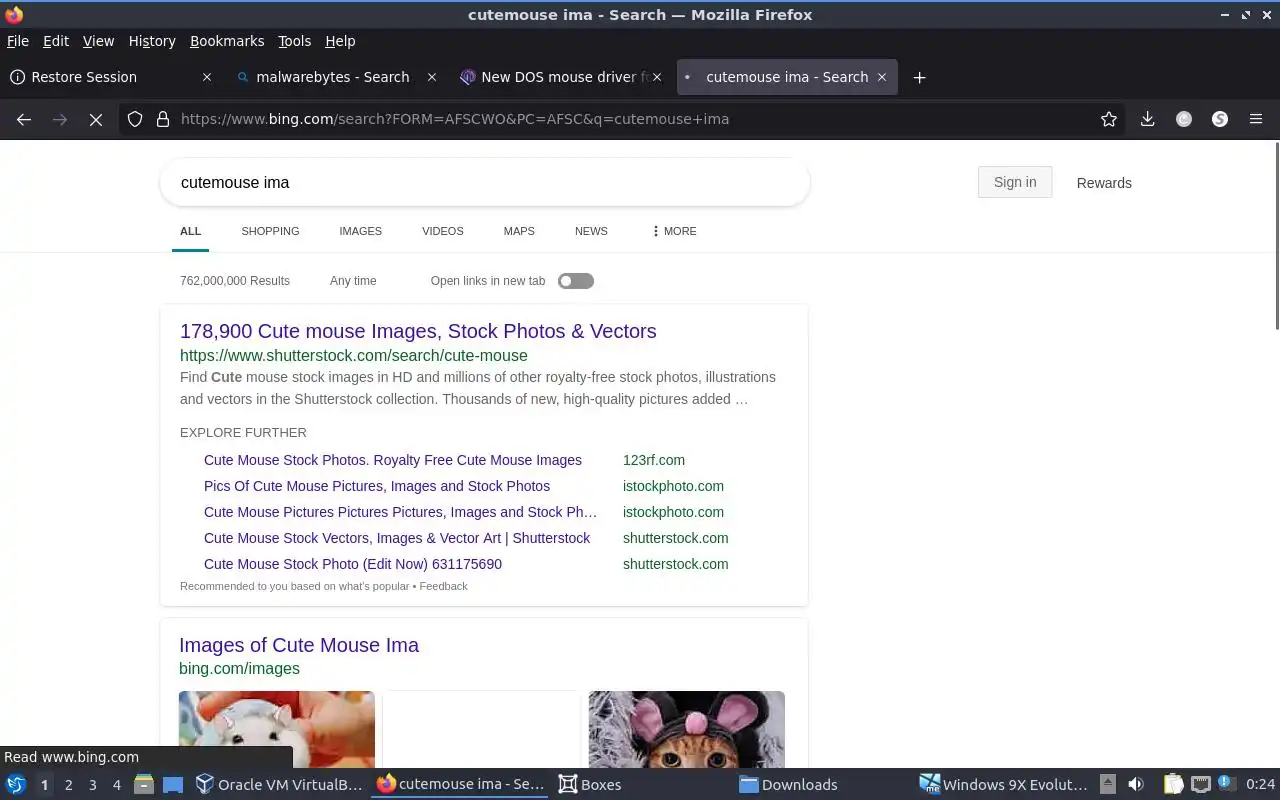Close the Restore Session tab
Screen dimensions: 1280x800
coord(207,77)
